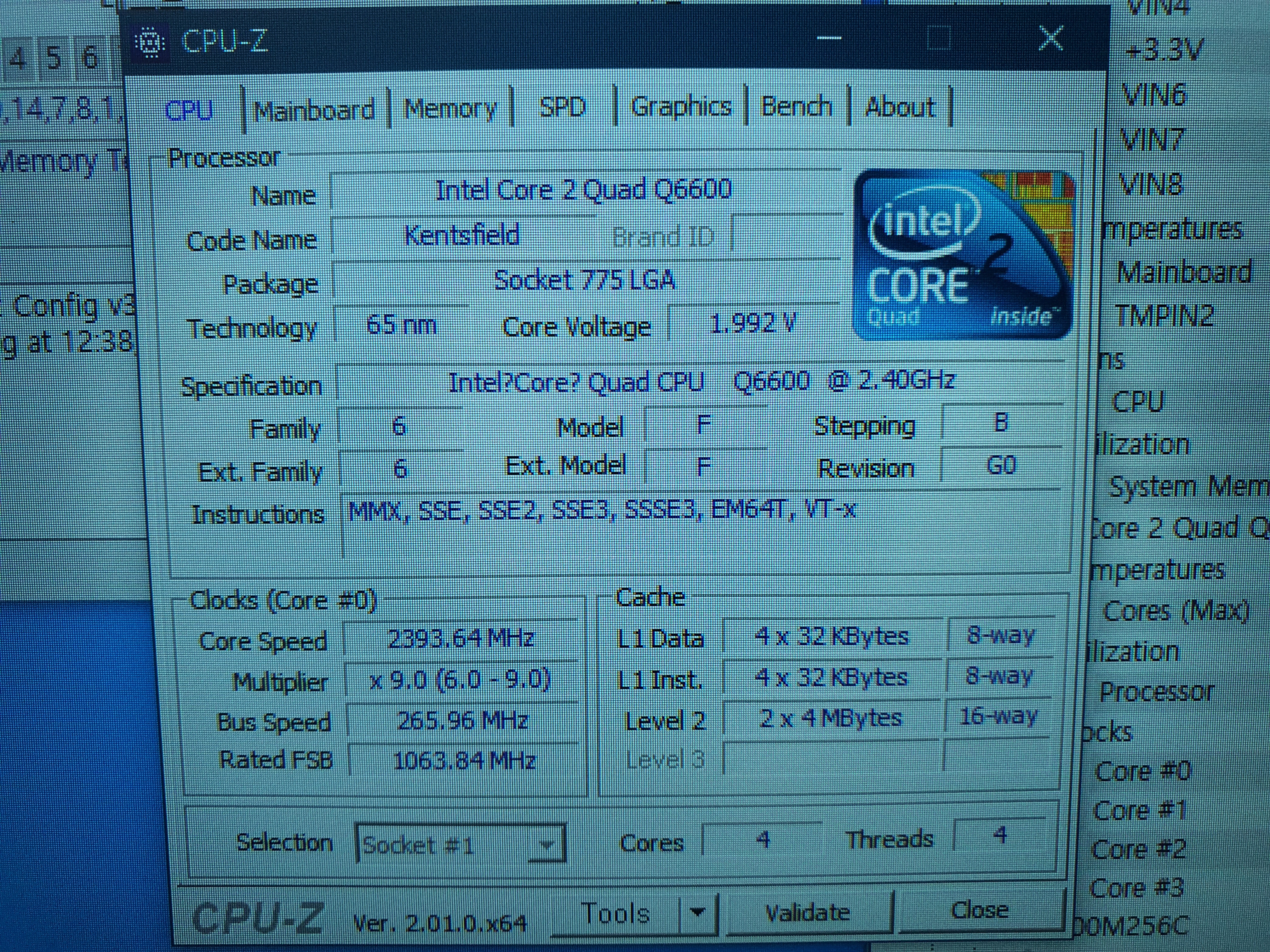Click the L1 Inst. value '4 x 32 KBytes'
This screenshot has height=952, width=1270.
click(x=831, y=677)
